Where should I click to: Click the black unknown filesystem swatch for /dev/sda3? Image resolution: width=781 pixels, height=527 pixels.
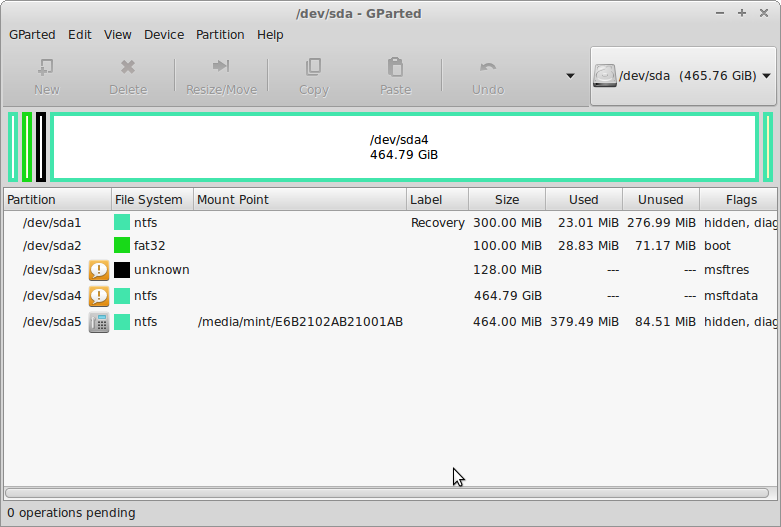tap(122, 270)
